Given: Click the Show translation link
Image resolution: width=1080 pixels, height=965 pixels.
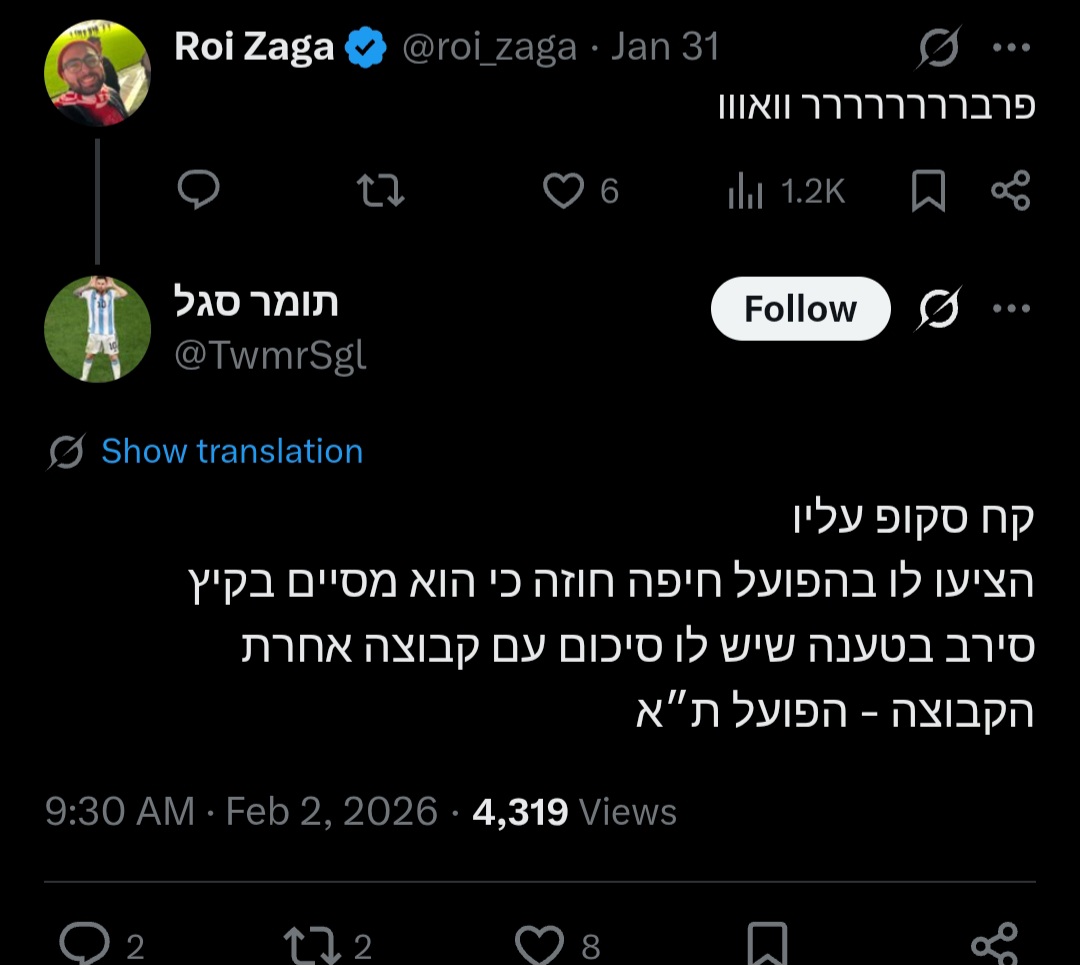Looking at the screenshot, I should [x=231, y=451].
